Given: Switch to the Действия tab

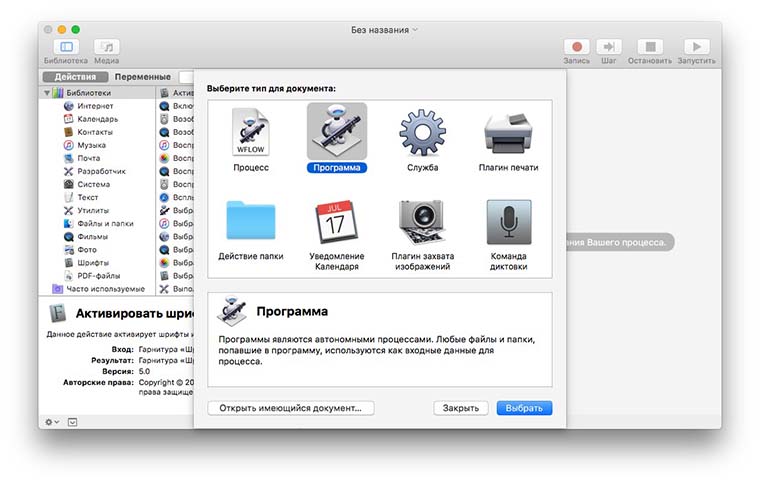Looking at the screenshot, I should [75, 77].
